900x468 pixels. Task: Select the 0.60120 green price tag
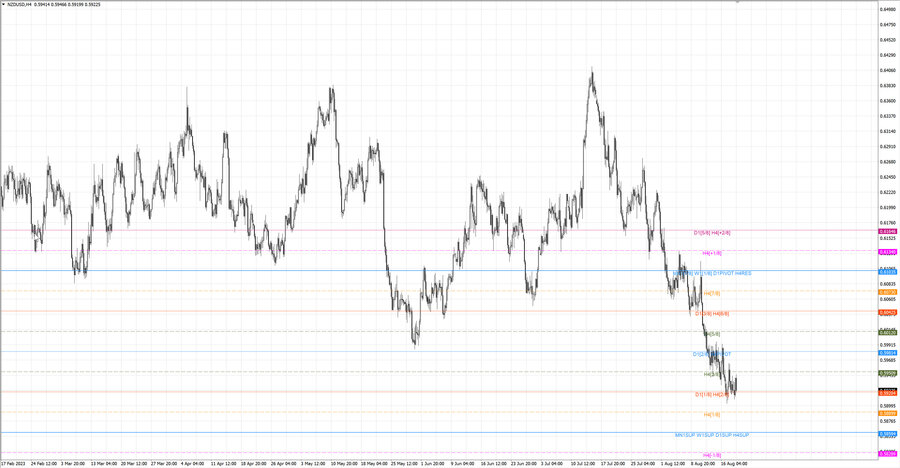click(888, 332)
